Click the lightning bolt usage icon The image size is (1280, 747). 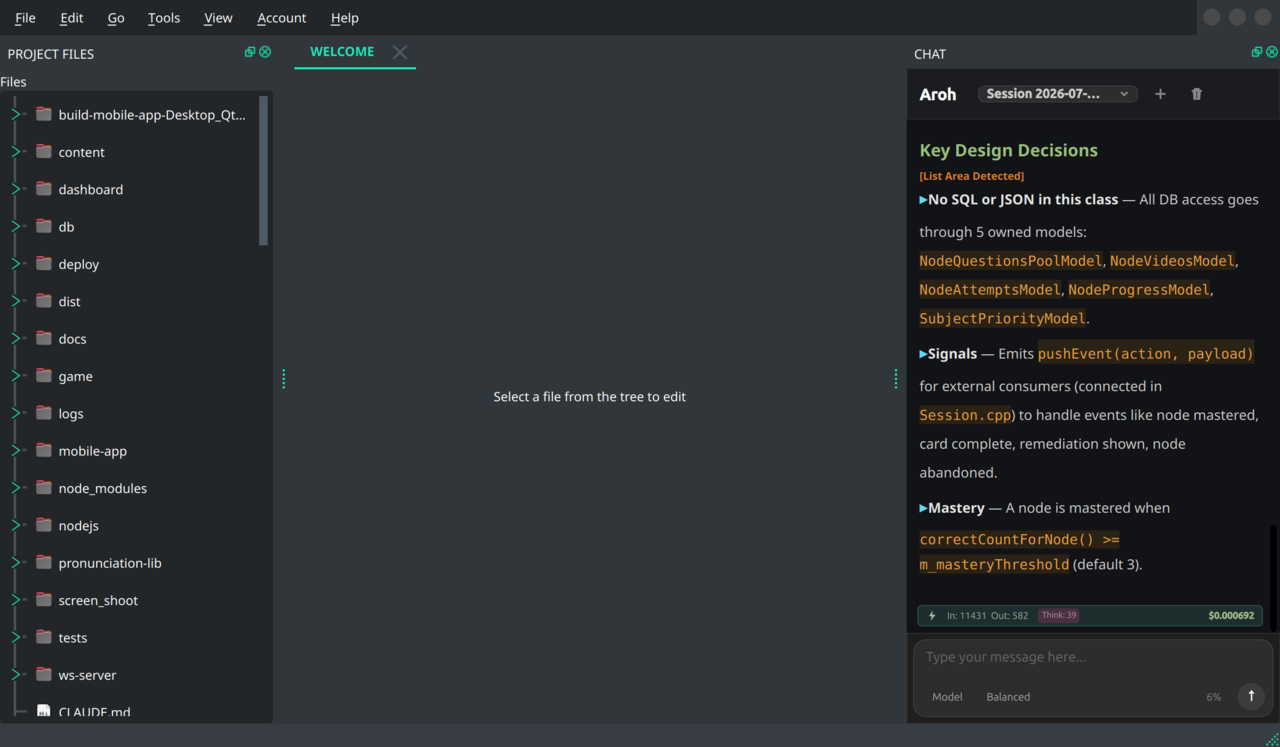[932, 616]
